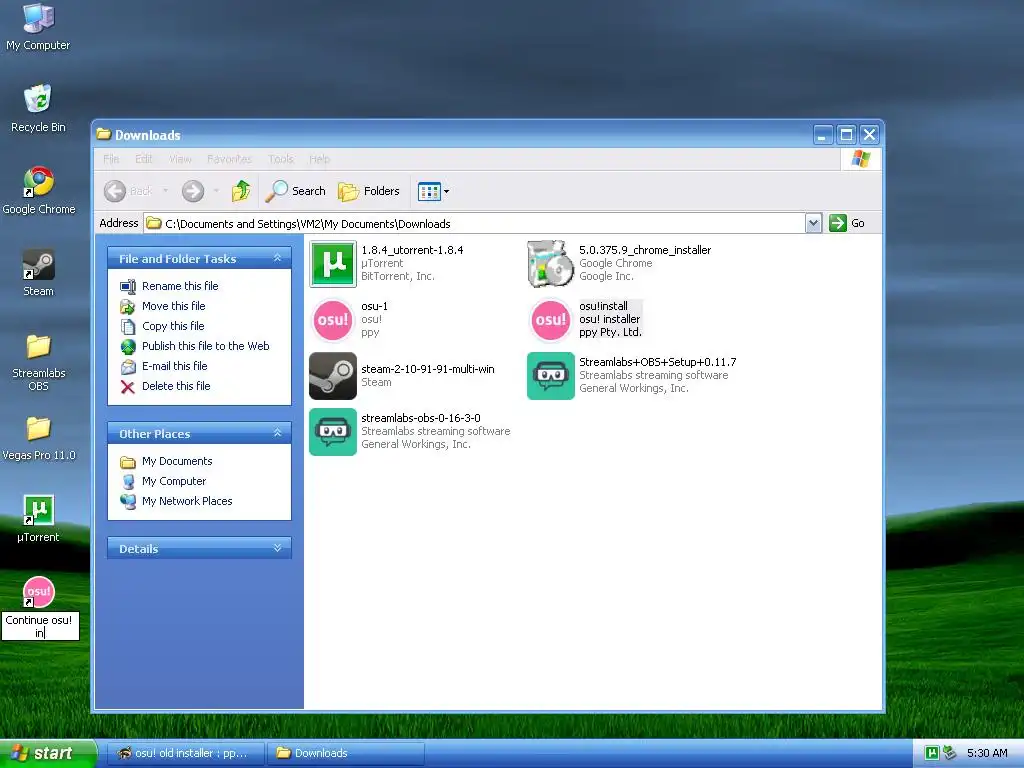Expand the Details panel
Viewport: 1024px width, 768px height.
(278, 548)
